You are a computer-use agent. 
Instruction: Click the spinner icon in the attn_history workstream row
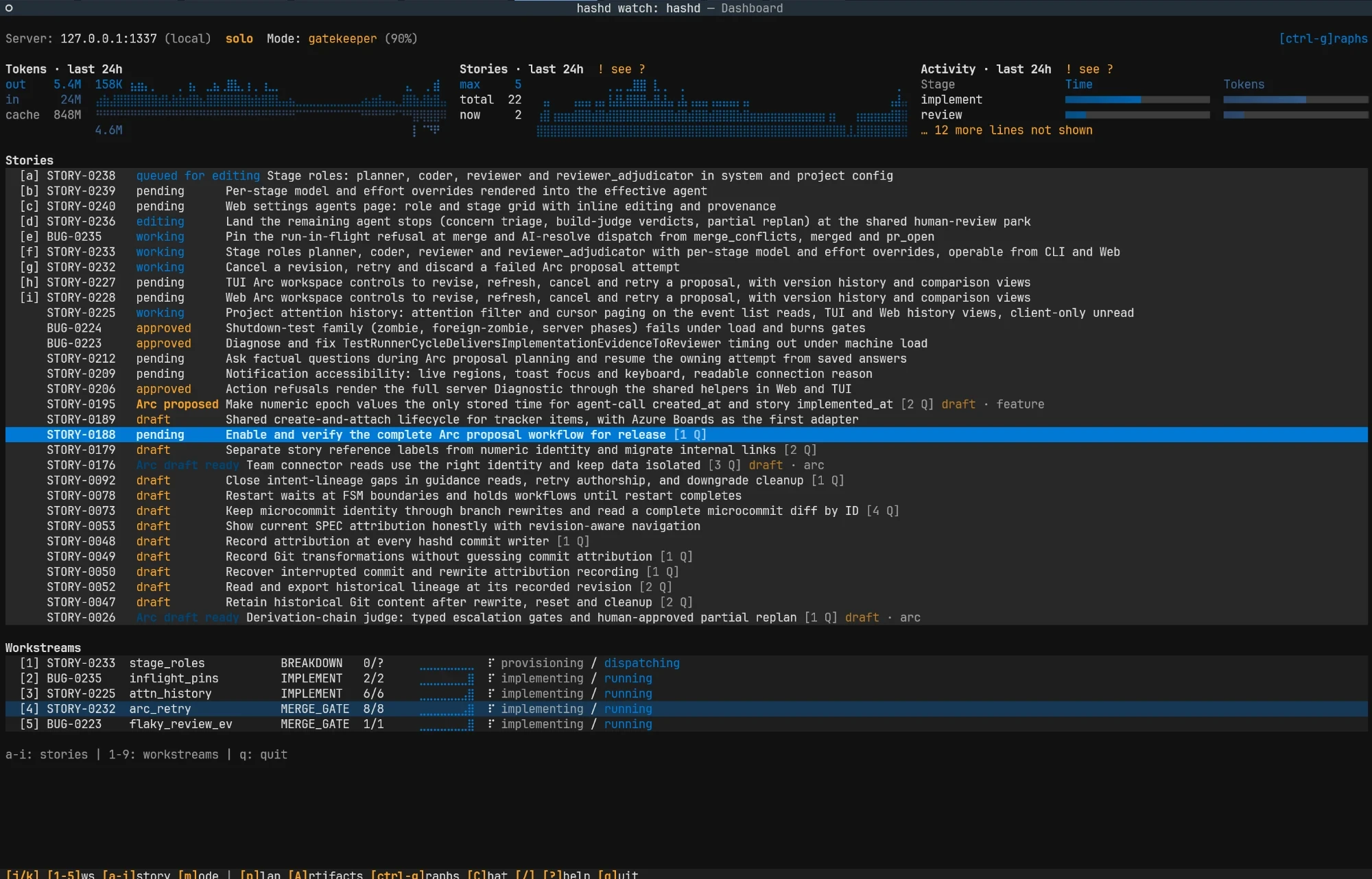(x=491, y=693)
